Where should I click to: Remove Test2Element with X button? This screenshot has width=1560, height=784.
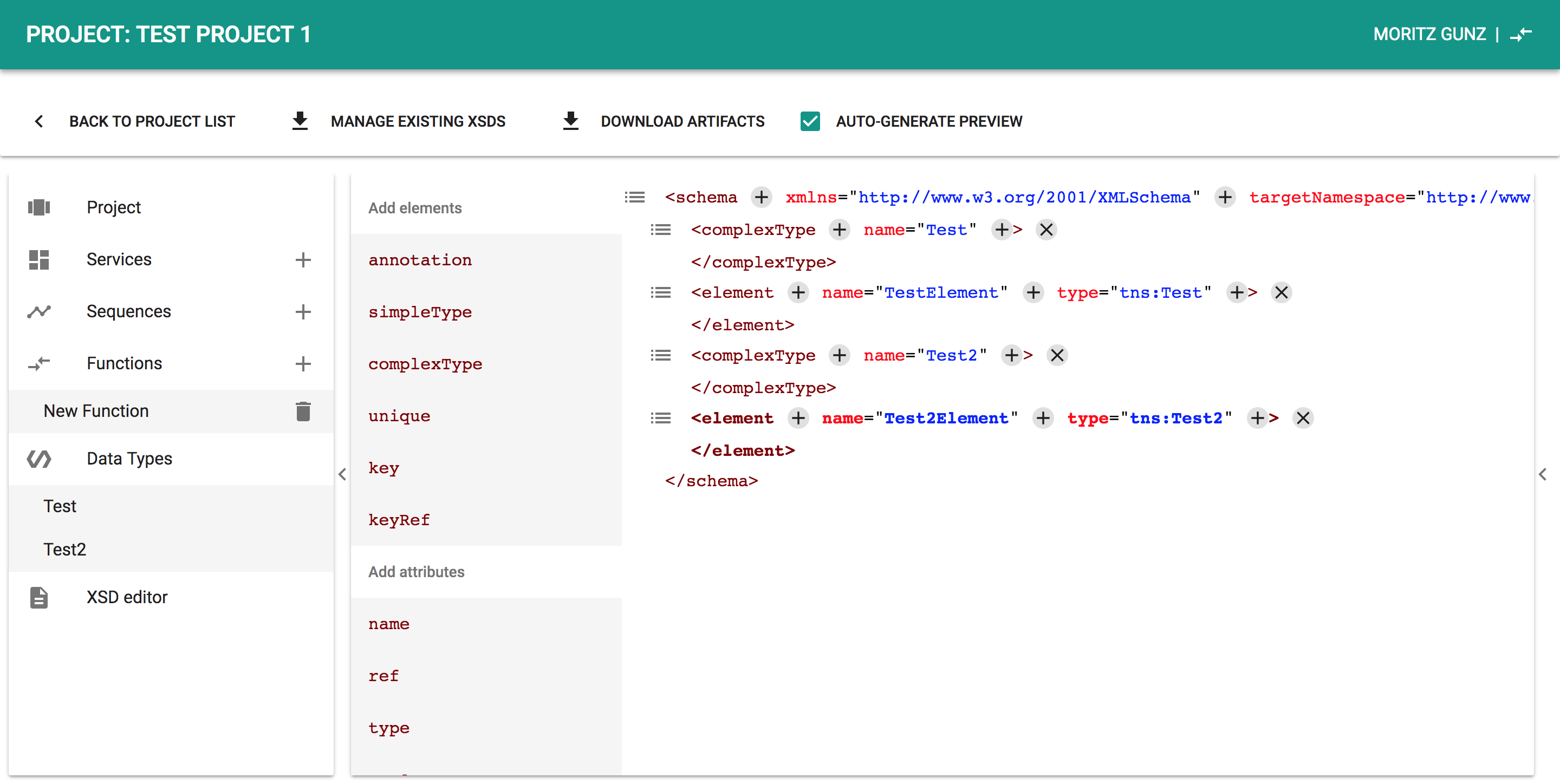pos(1303,419)
